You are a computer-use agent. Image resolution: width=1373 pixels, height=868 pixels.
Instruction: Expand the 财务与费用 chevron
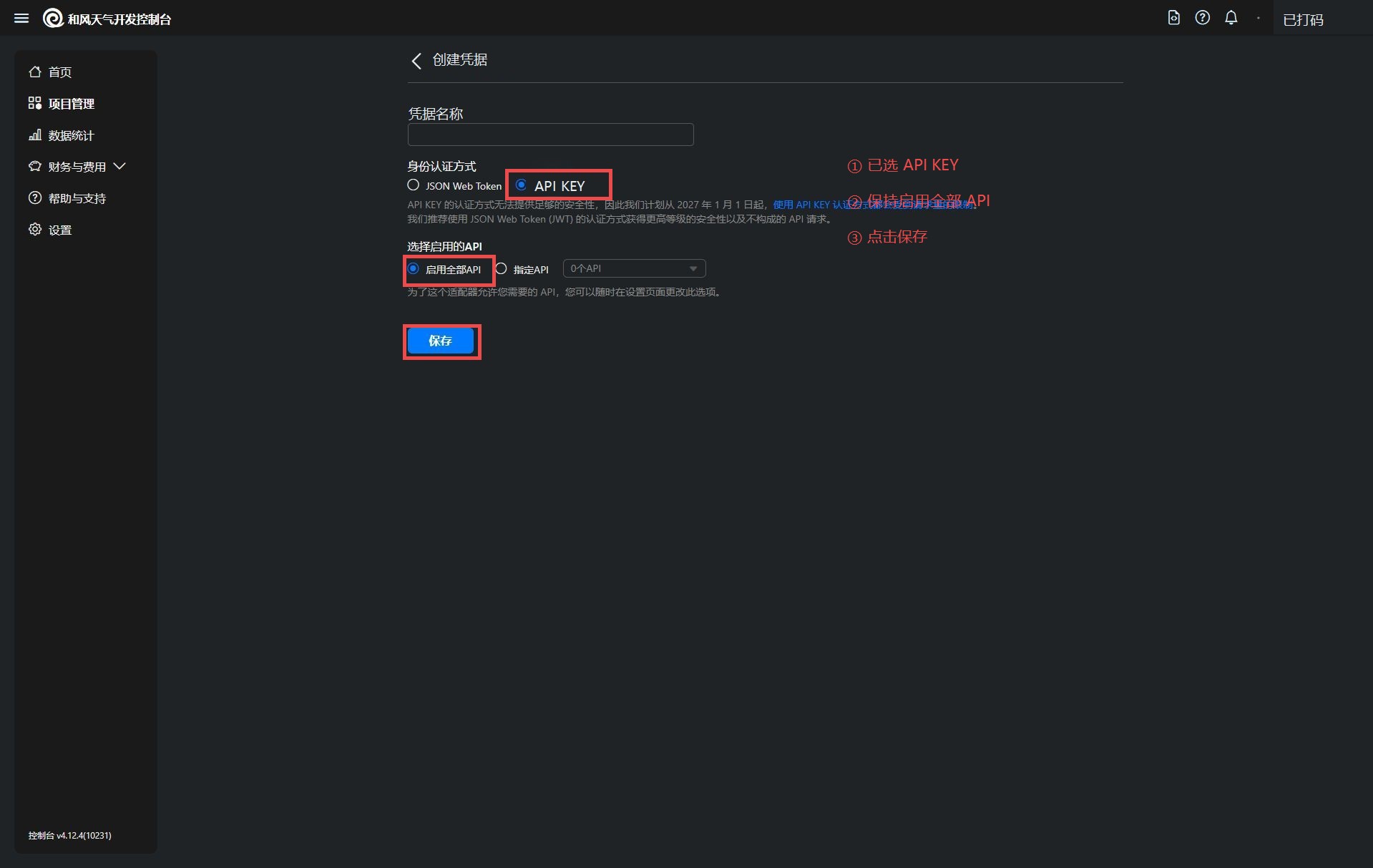[x=119, y=166]
